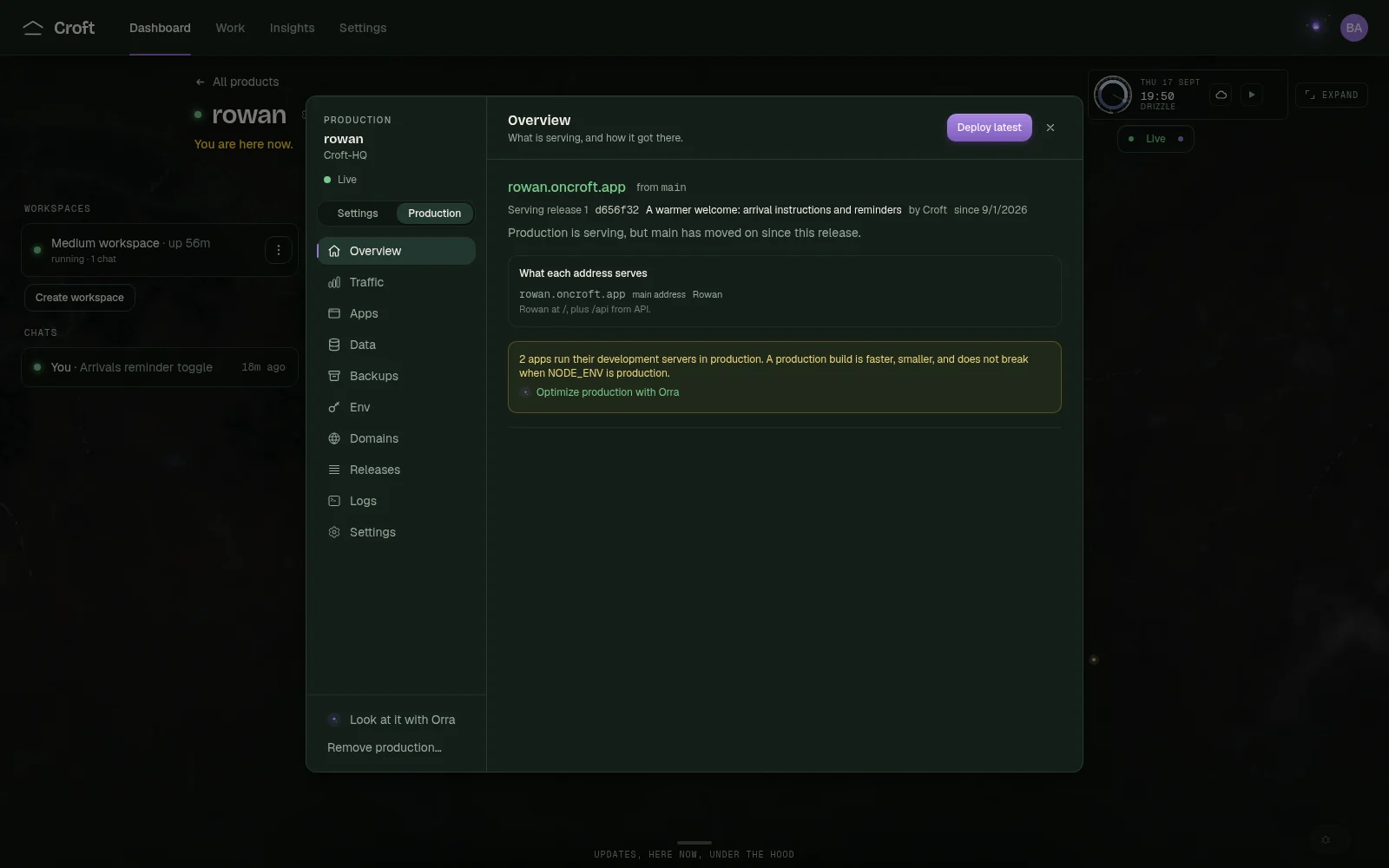
Task: Open the Backups section
Action: (x=396, y=376)
